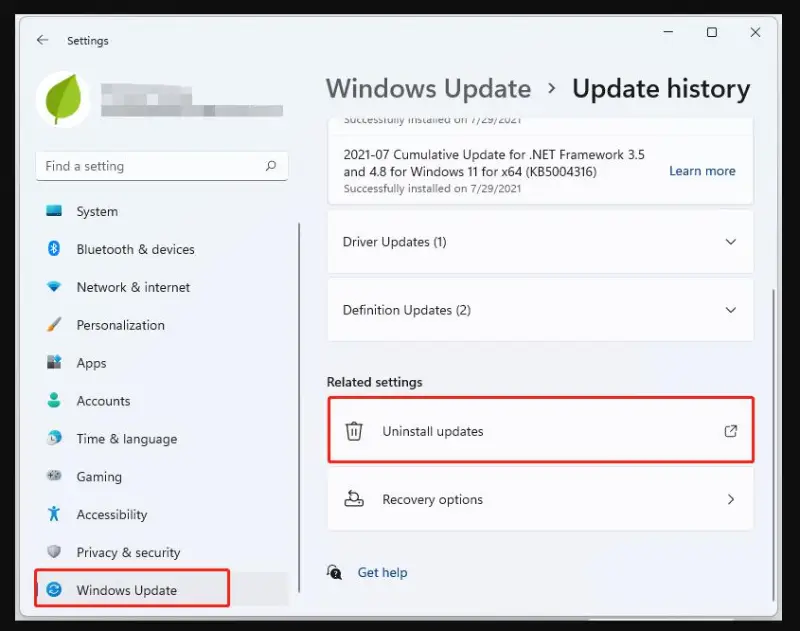The image size is (800, 631).
Task: Select Privacy & security category
Action: click(x=162, y=552)
